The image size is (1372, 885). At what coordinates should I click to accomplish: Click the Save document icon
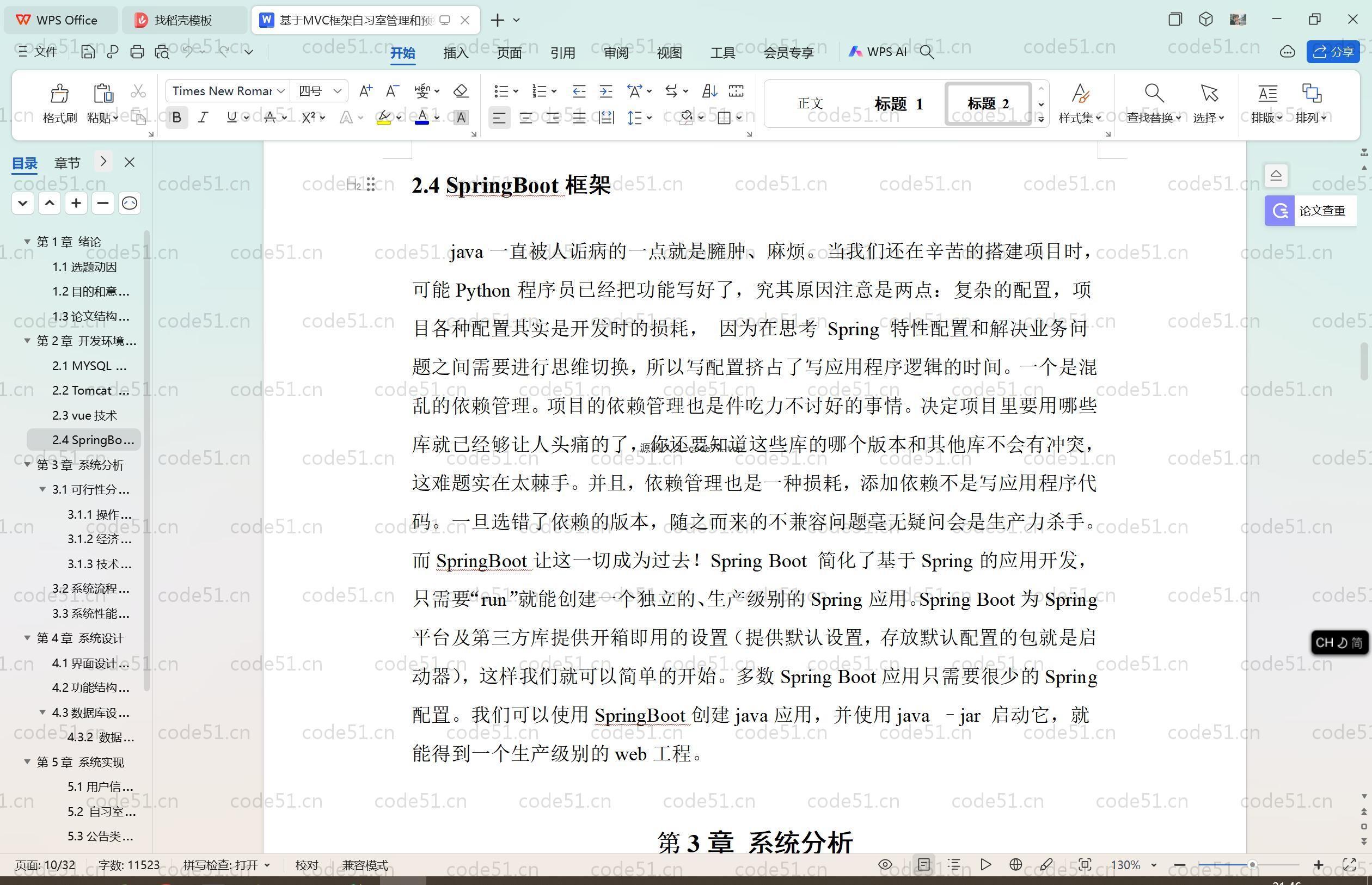pyautogui.click(x=88, y=52)
